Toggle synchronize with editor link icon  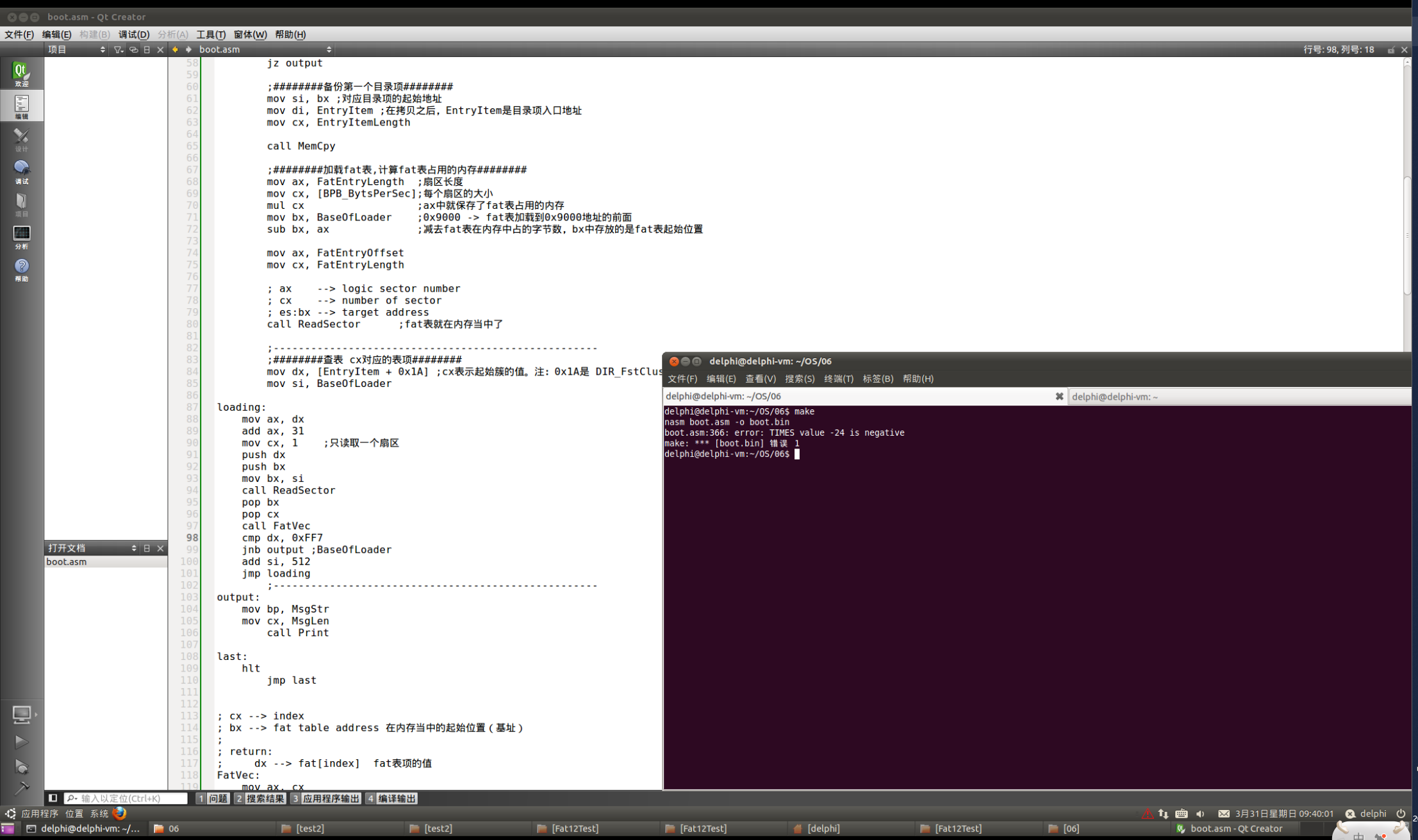click(x=133, y=49)
